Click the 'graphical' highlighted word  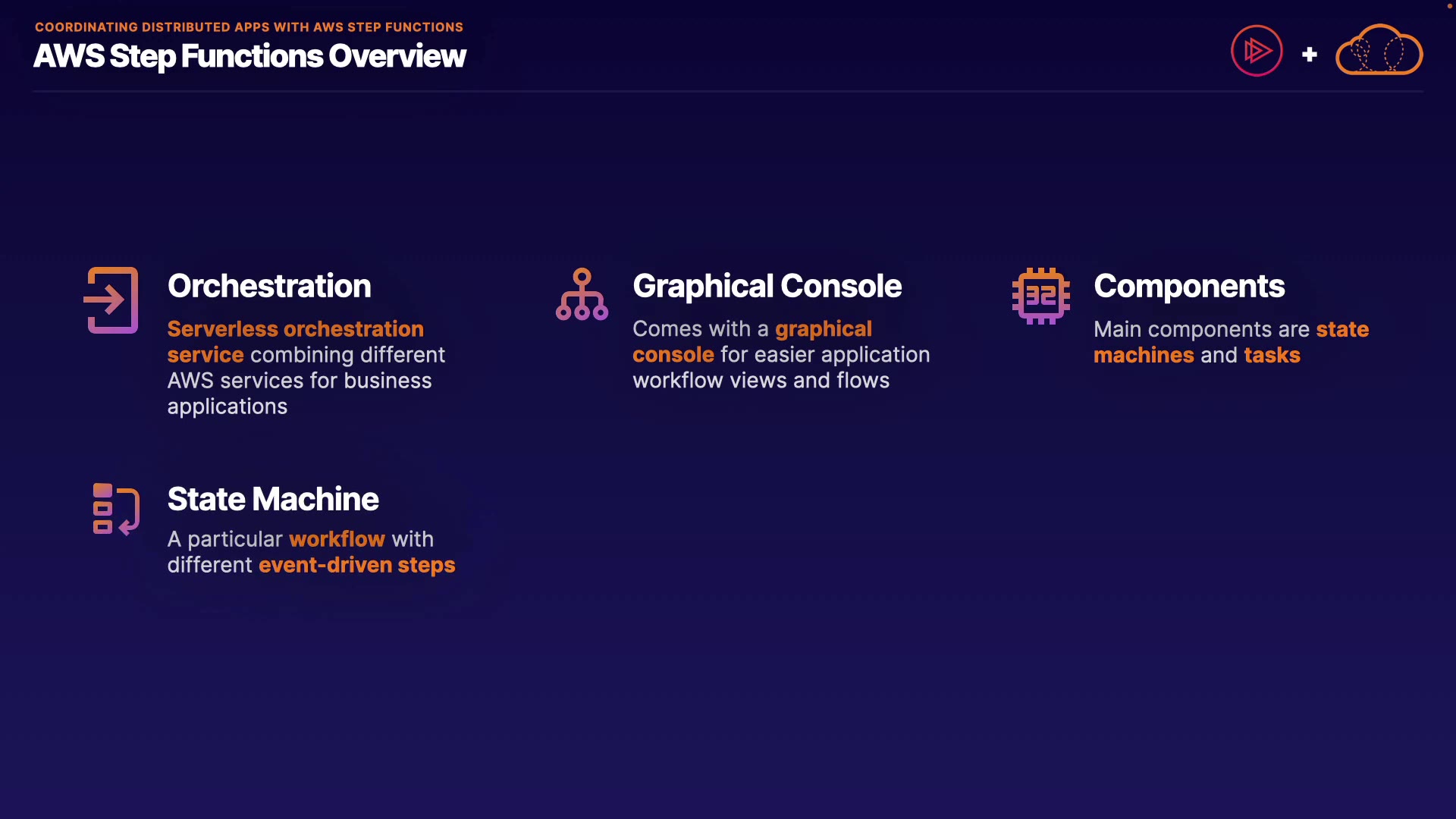coord(823,329)
